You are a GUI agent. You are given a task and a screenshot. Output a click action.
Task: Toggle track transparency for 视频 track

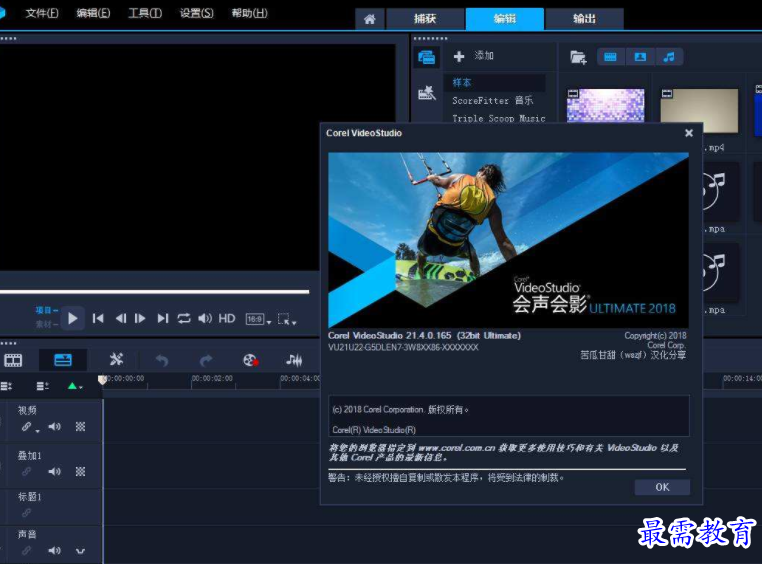pos(81,427)
